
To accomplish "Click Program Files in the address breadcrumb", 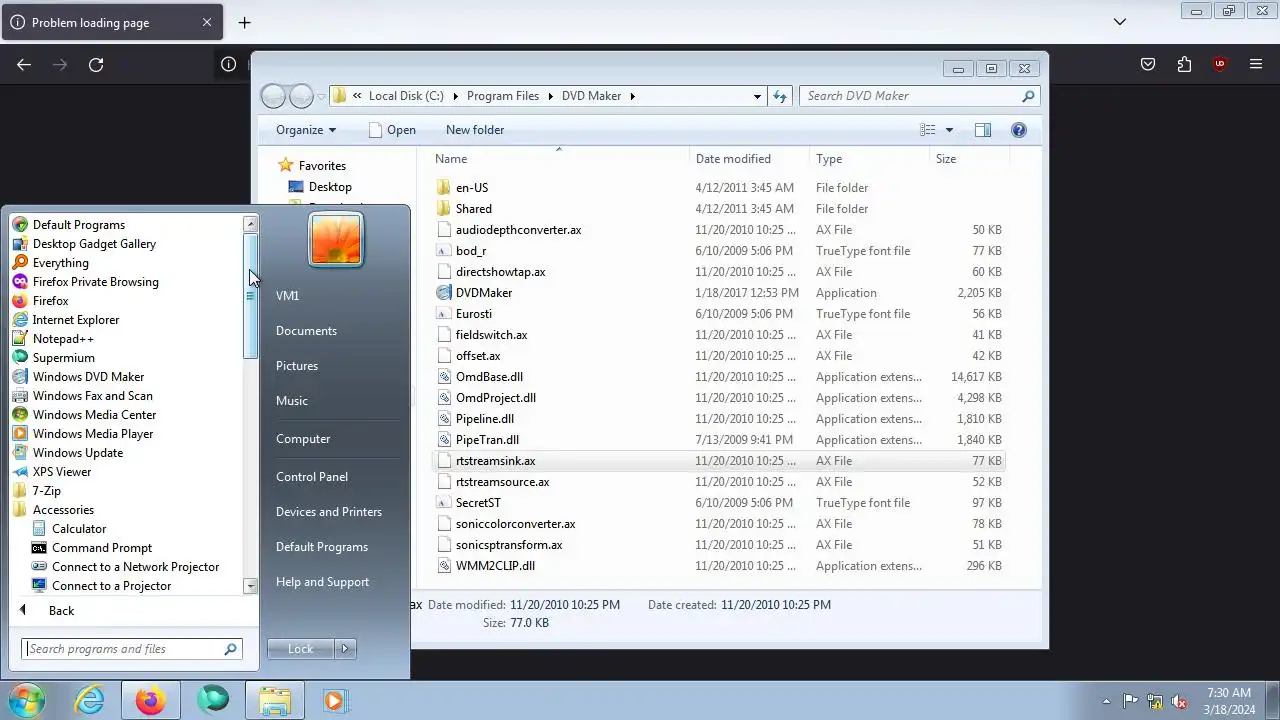I will pos(503,96).
